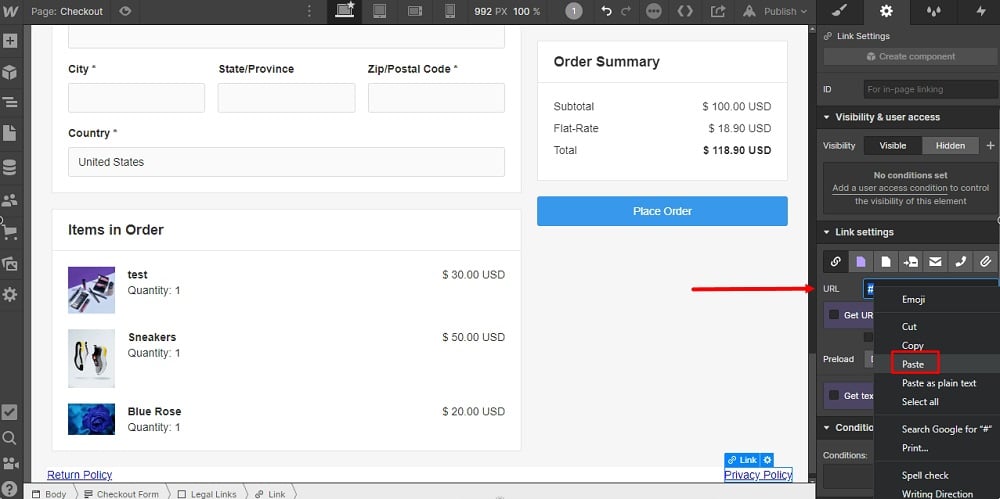Open the Users panel
The width and height of the screenshot is (1000, 499).
(10, 200)
